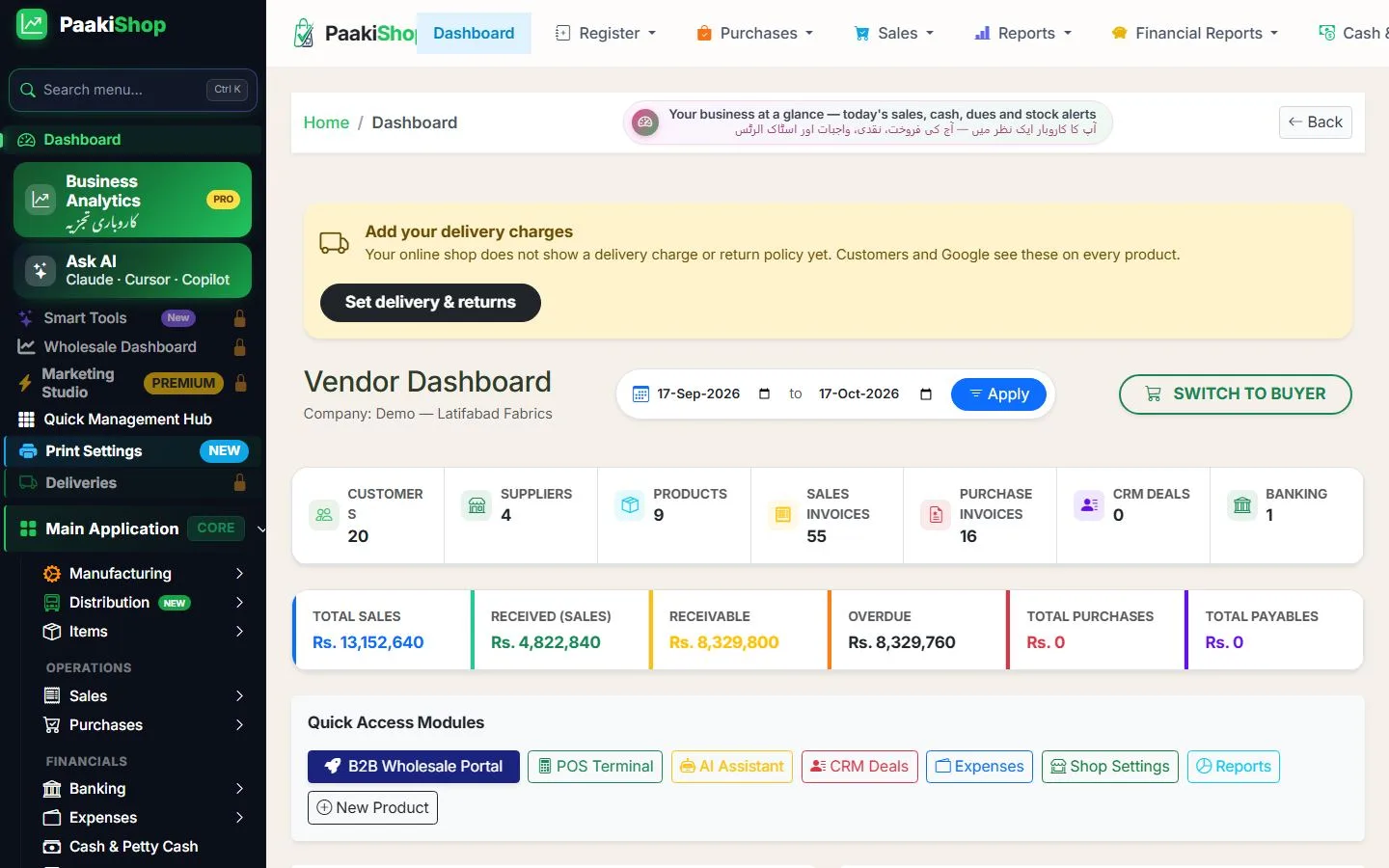
Task: Click the Products card cube icon
Action: [x=630, y=504]
